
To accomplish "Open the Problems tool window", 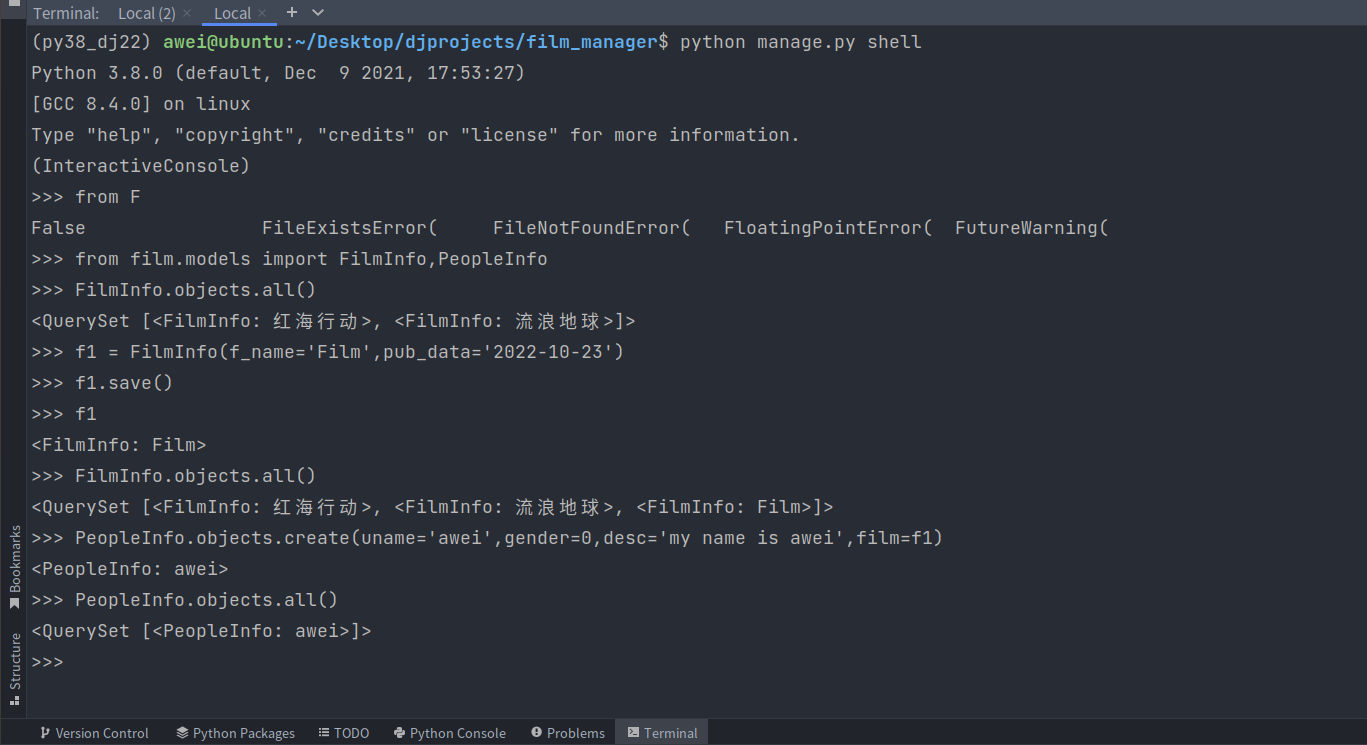I will (x=568, y=733).
